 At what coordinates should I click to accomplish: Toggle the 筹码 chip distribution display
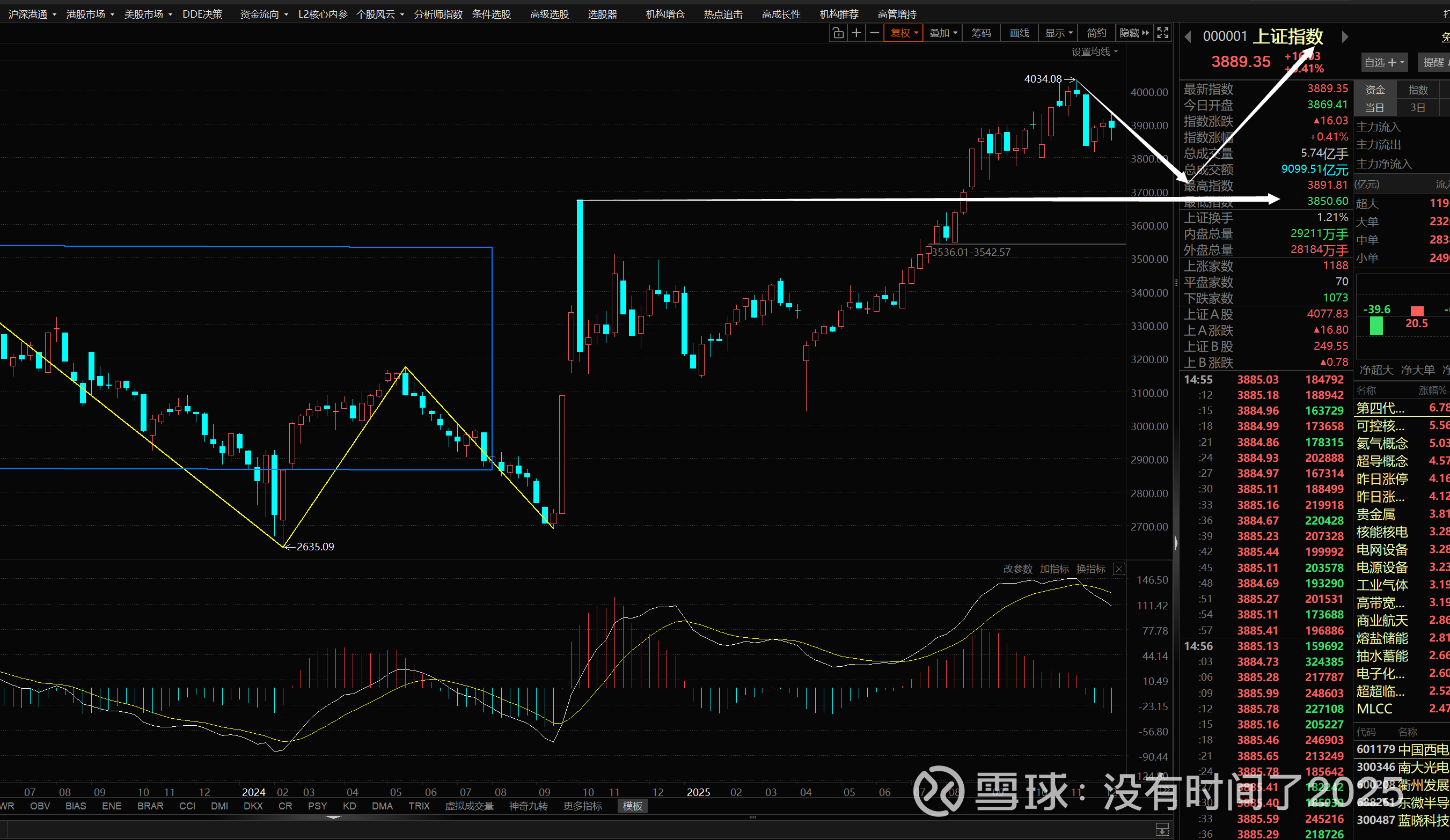(x=981, y=33)
